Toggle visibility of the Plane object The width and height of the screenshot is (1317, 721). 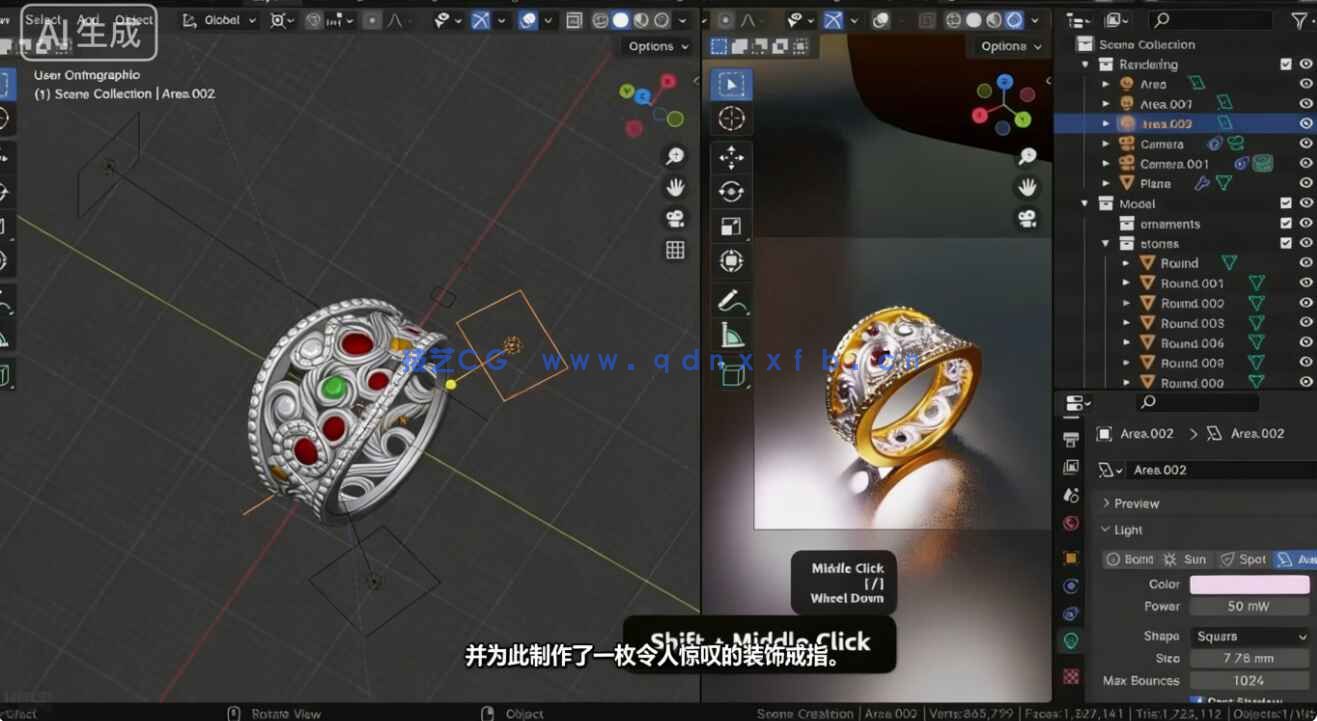pos(1306,183)
